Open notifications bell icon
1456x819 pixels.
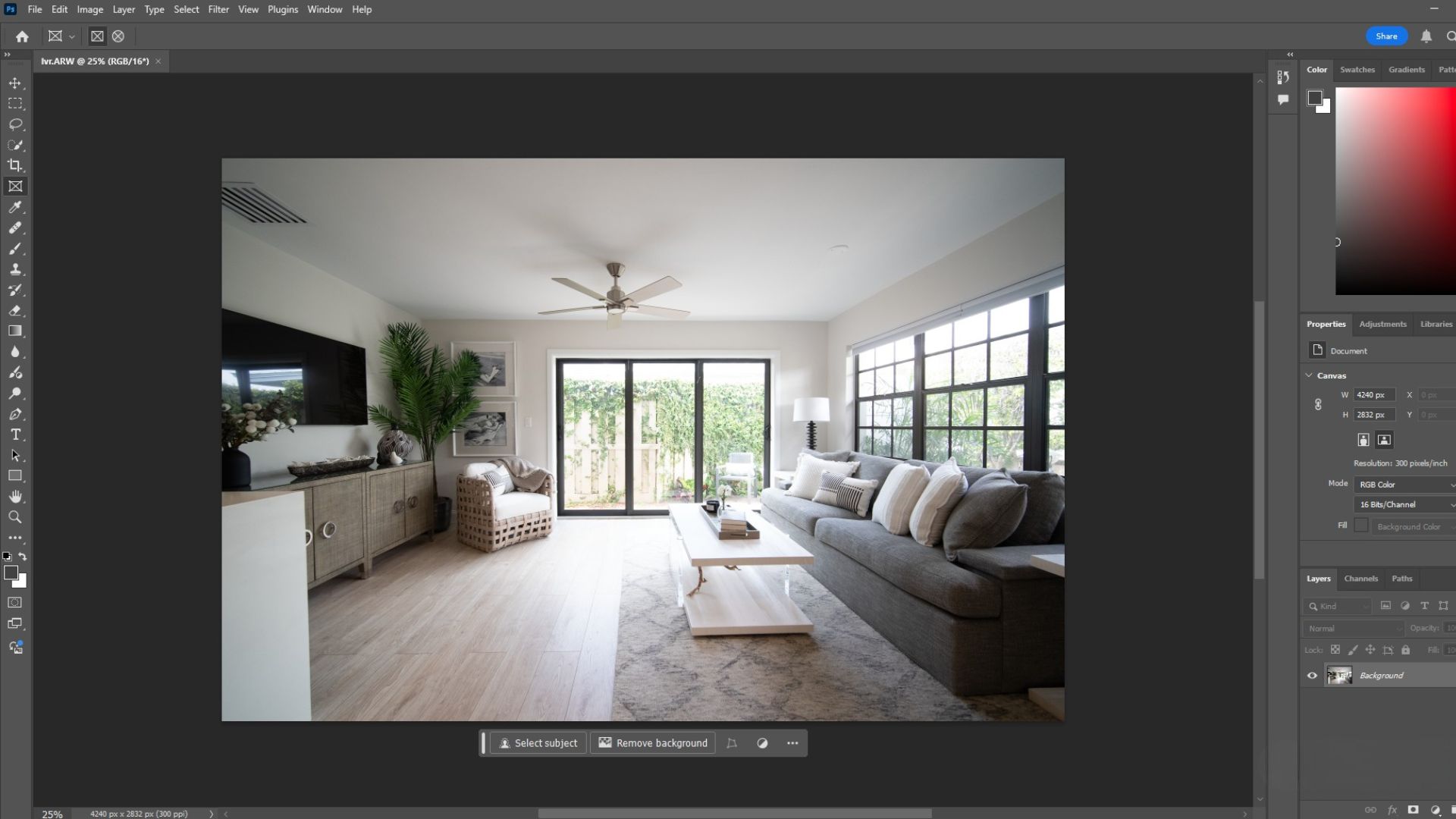tap(1426, 36)
